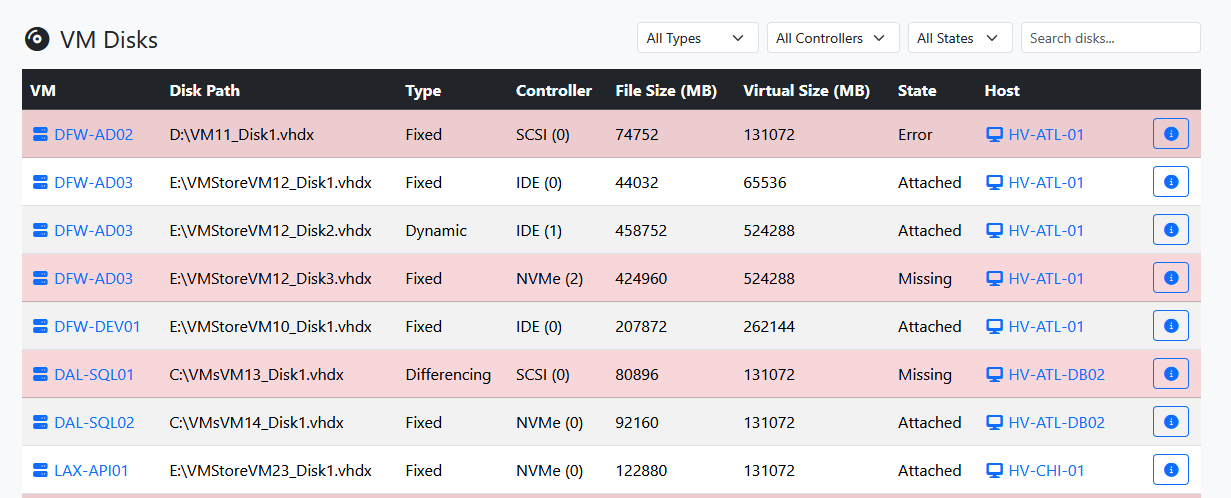This screenshot has width=1231, height=498.
Task: View info for DFW-DEV01 disk
Action: (1170, 326)
